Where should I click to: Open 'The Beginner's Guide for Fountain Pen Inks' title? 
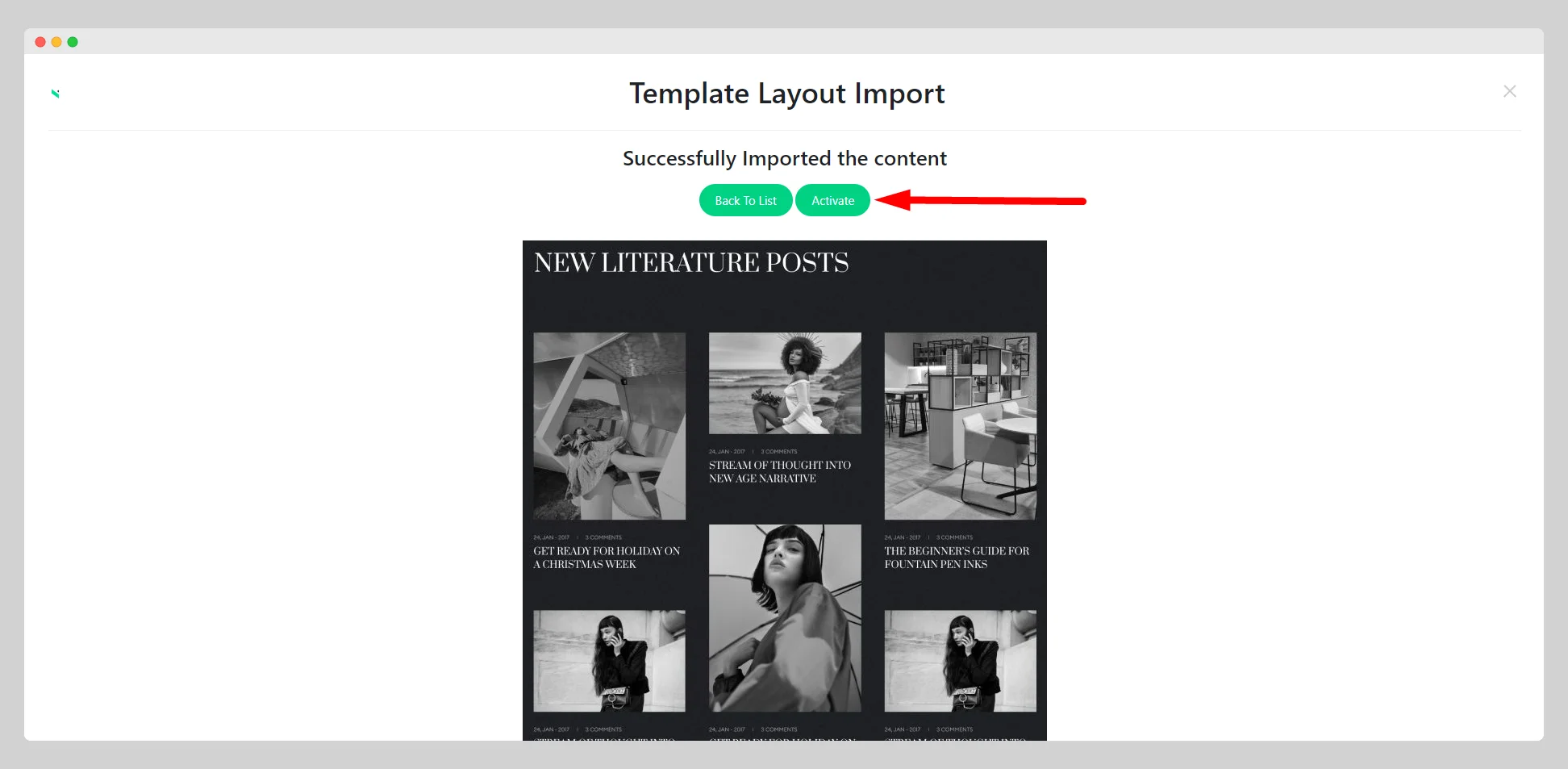(x=957, y=558)
